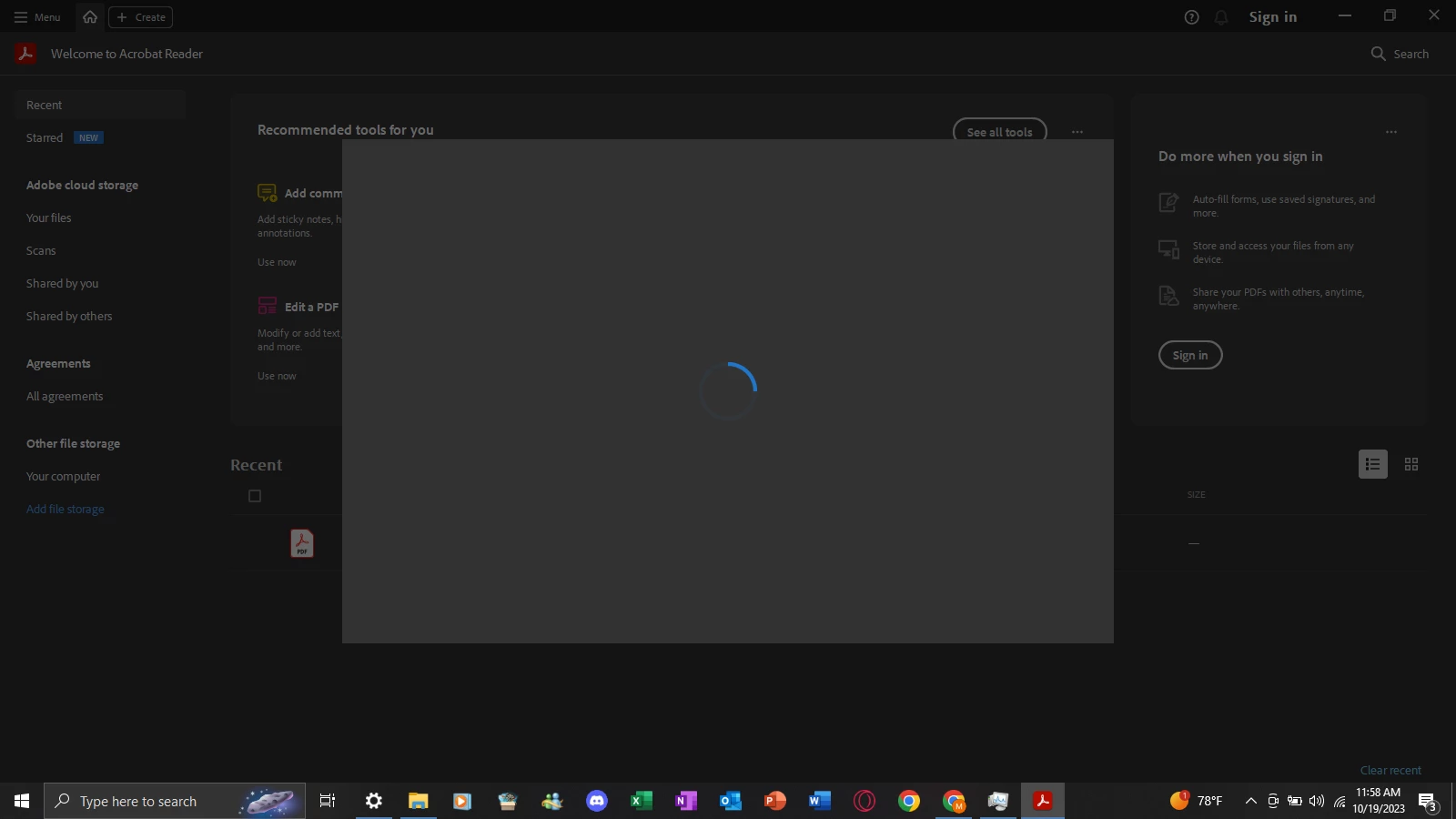Click the SIZE column header
Viewport: 1456px width, 819px height.
coord(1196,495)
